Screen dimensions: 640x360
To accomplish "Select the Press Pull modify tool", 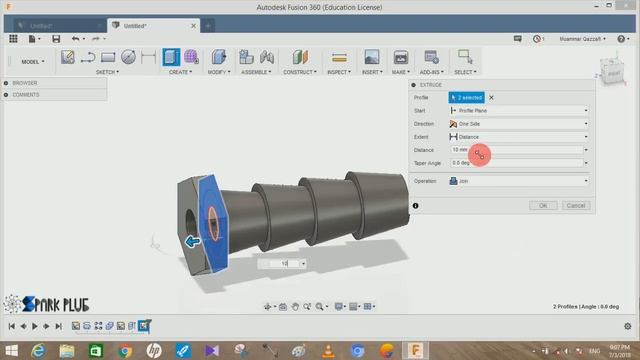I will click(x=219, y=57).
